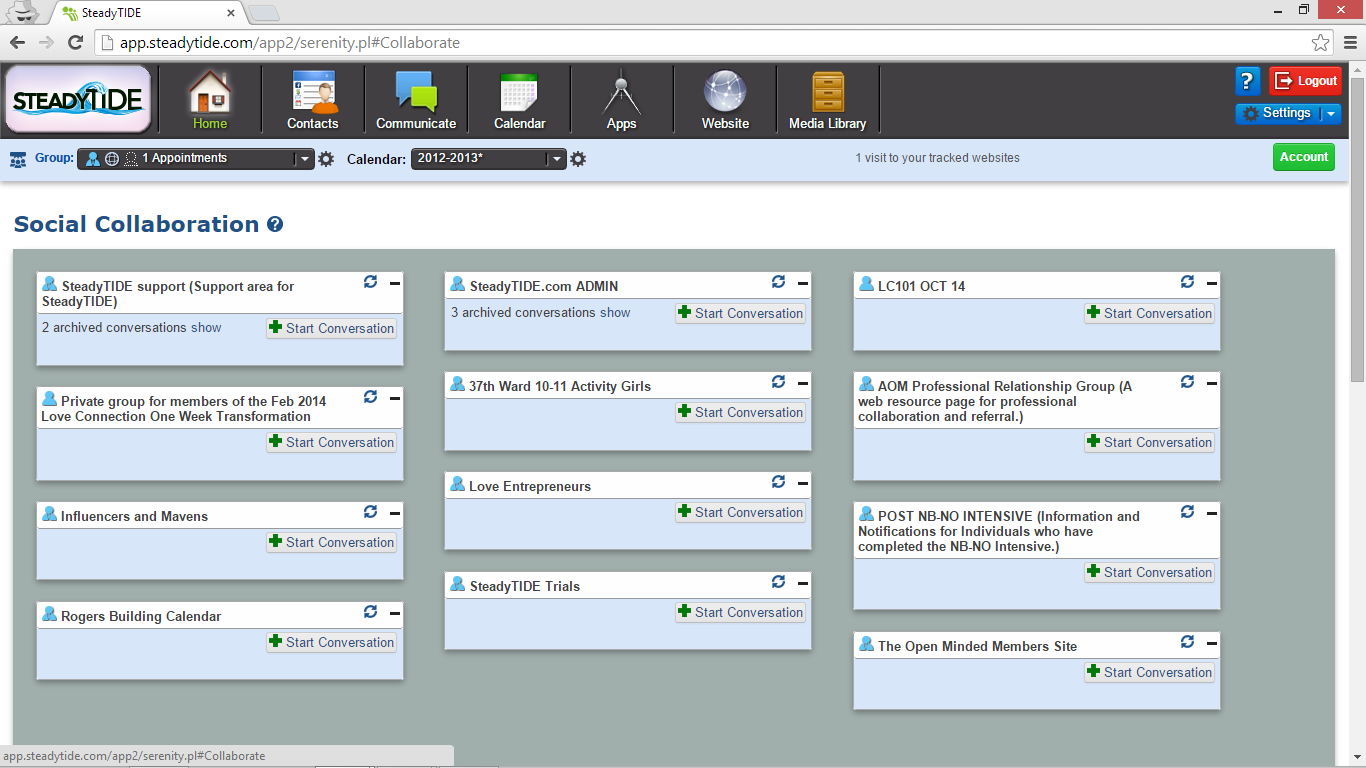Refresh the SteadyTIDE support group panel

click(x=370, y=283)
